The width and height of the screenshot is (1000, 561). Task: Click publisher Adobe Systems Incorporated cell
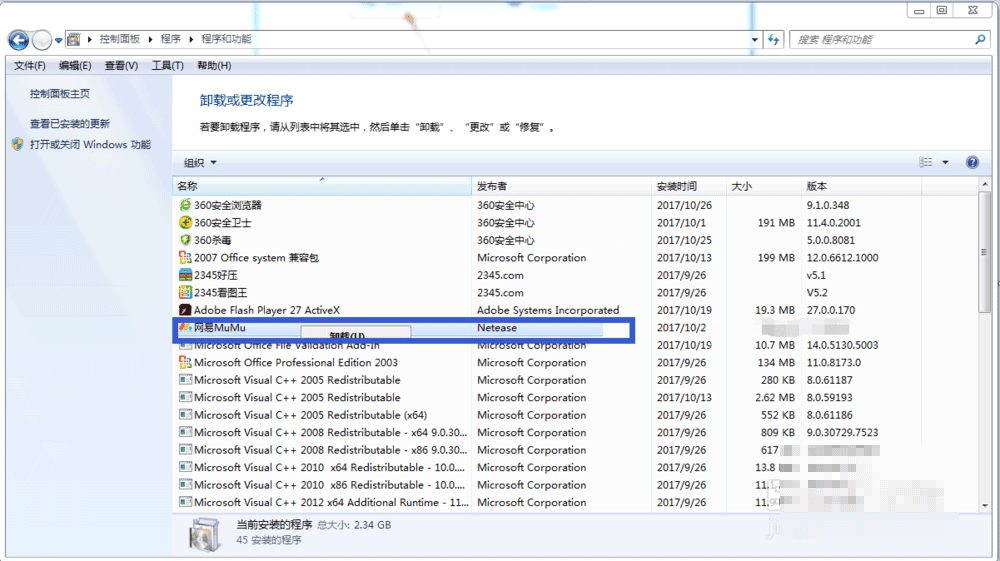click(x=548, y=310)
